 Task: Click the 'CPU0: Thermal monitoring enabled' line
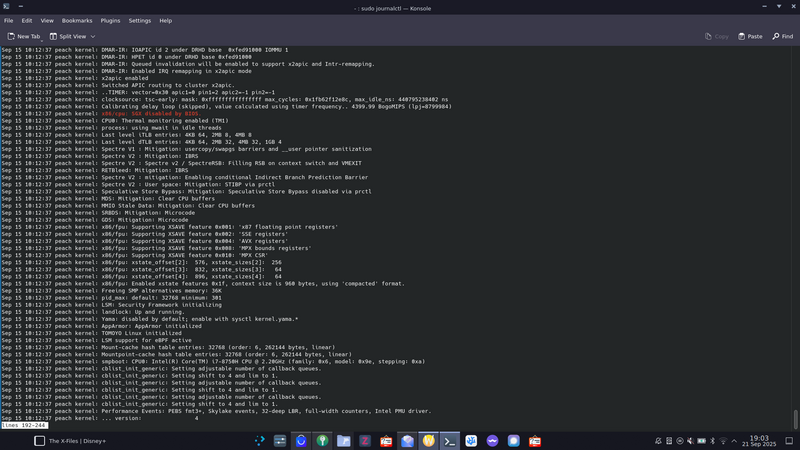coord(165,121)
